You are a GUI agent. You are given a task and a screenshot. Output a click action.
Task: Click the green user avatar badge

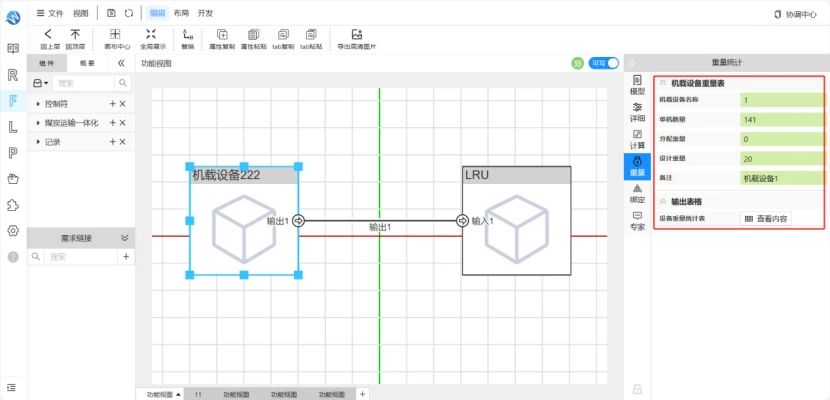click(578, 63)
